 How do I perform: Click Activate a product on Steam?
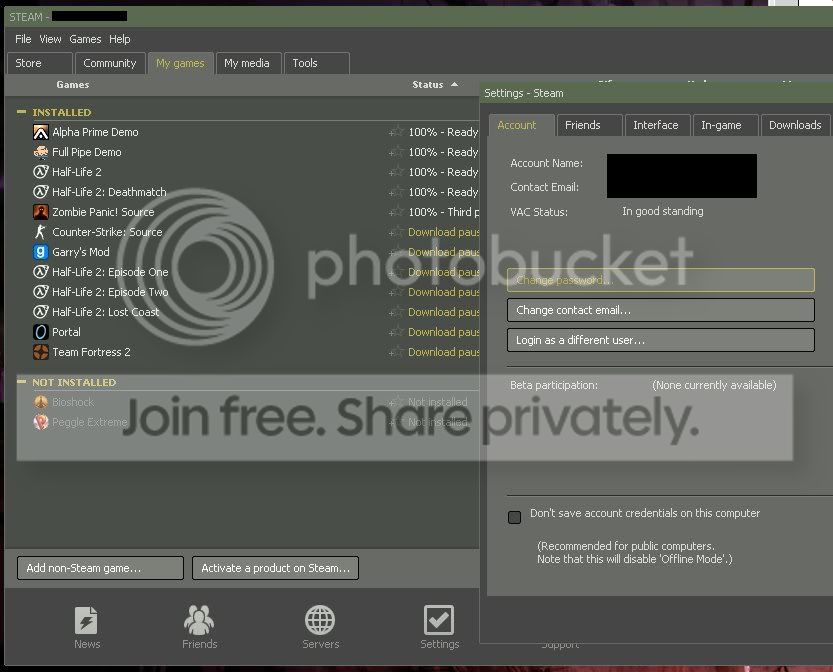coord(275,568)
